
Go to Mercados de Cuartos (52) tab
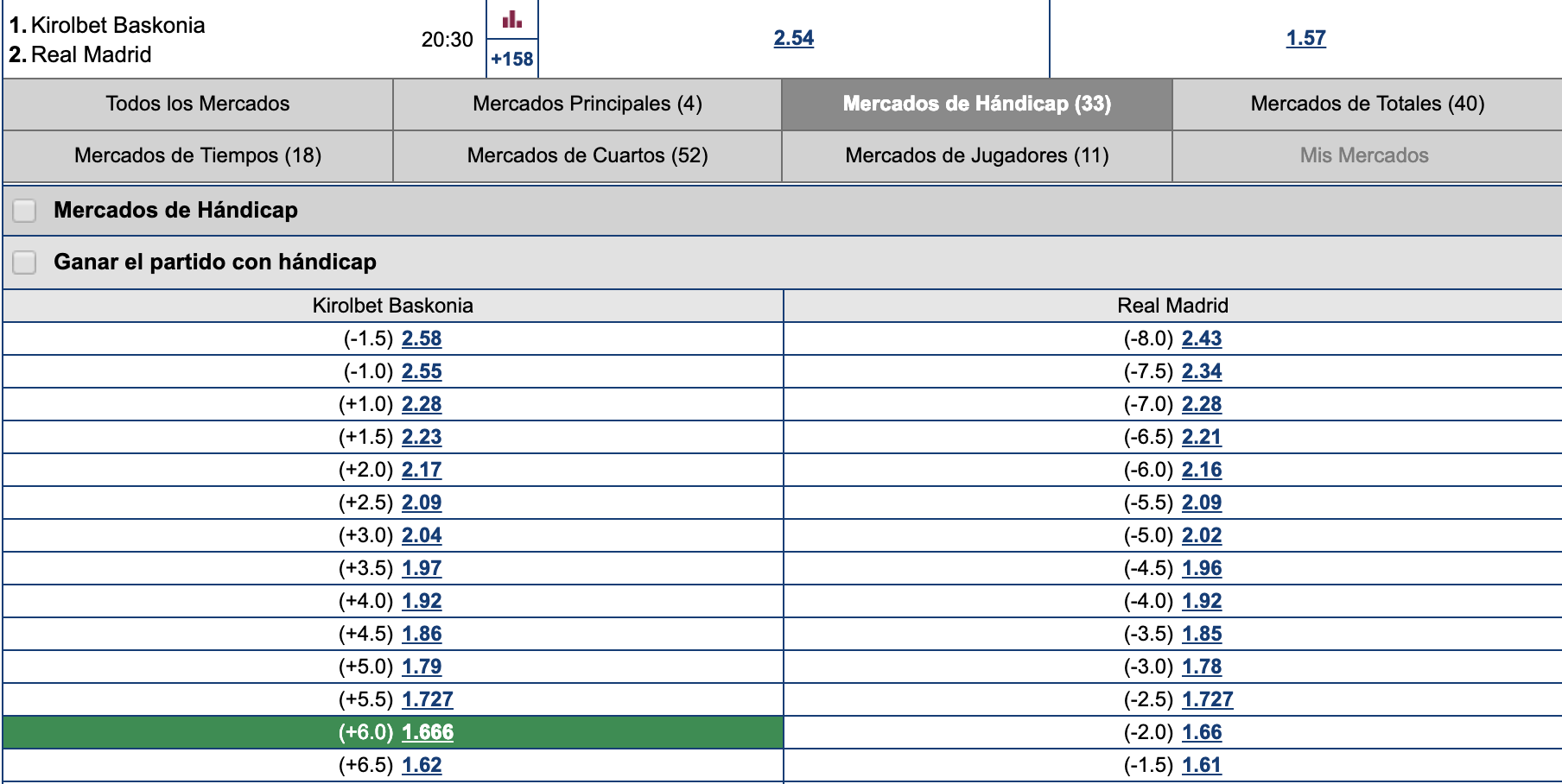(x=587, y=155)
